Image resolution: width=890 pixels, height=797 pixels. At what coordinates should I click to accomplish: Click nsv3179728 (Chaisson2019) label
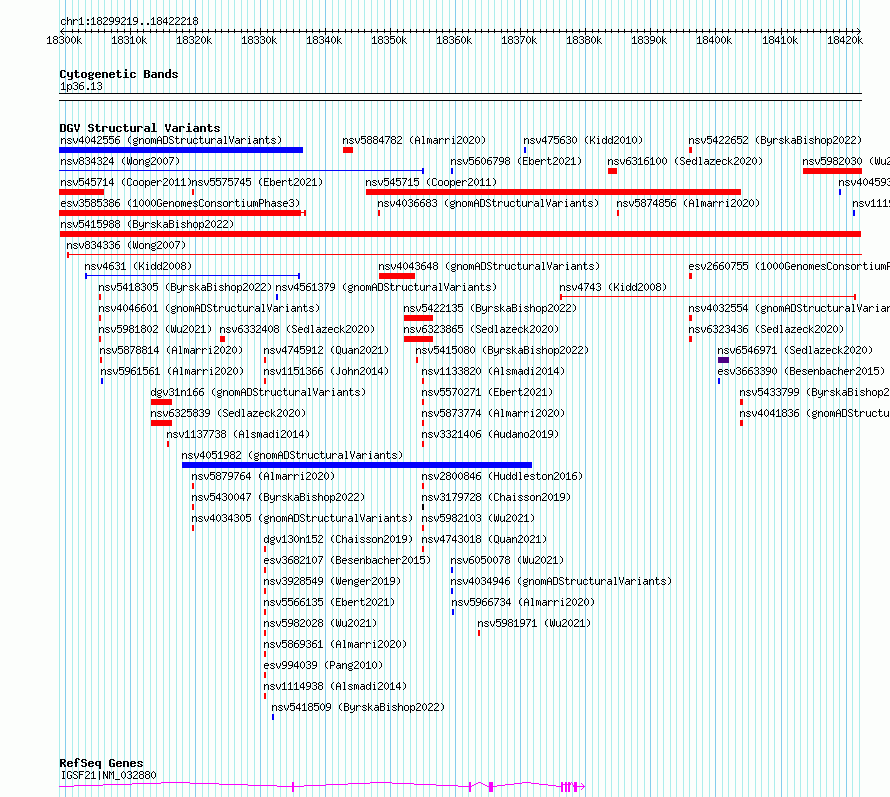pyautogui.click(x=496, y=497)
